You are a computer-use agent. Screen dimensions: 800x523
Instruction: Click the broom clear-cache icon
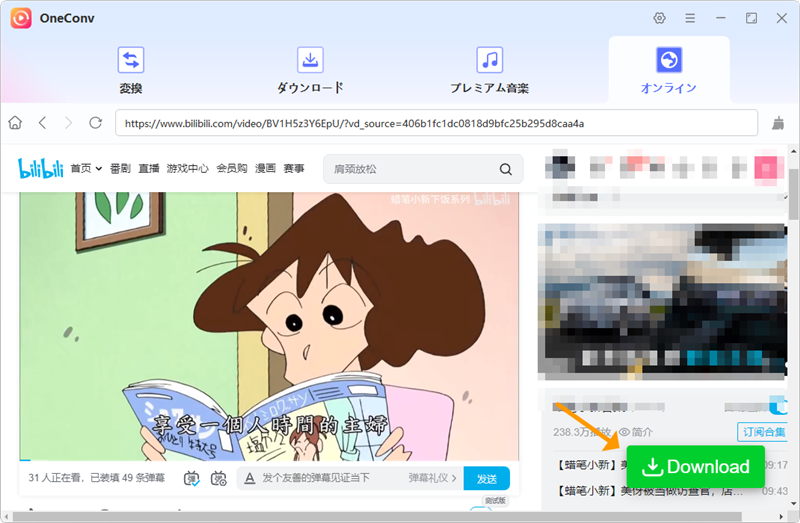pos(778,123)
